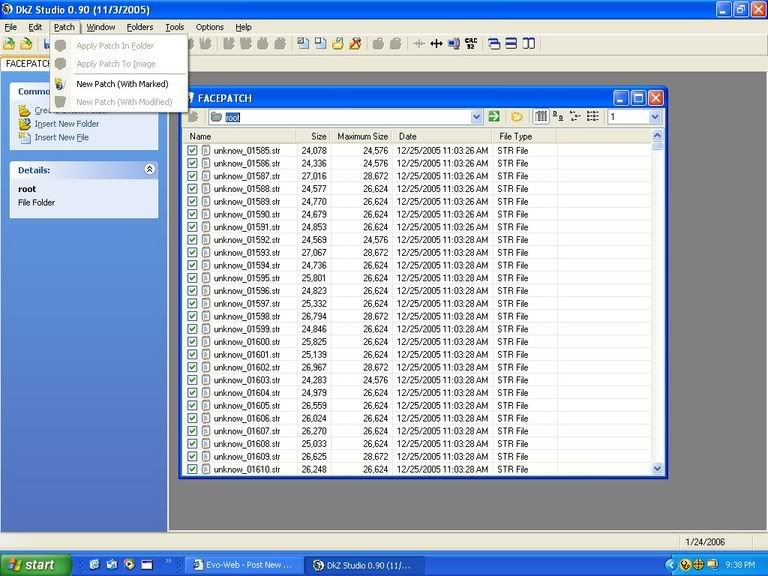Open the Folders menu
Viewport: 768px width, 576px height.
pos(140,27)
